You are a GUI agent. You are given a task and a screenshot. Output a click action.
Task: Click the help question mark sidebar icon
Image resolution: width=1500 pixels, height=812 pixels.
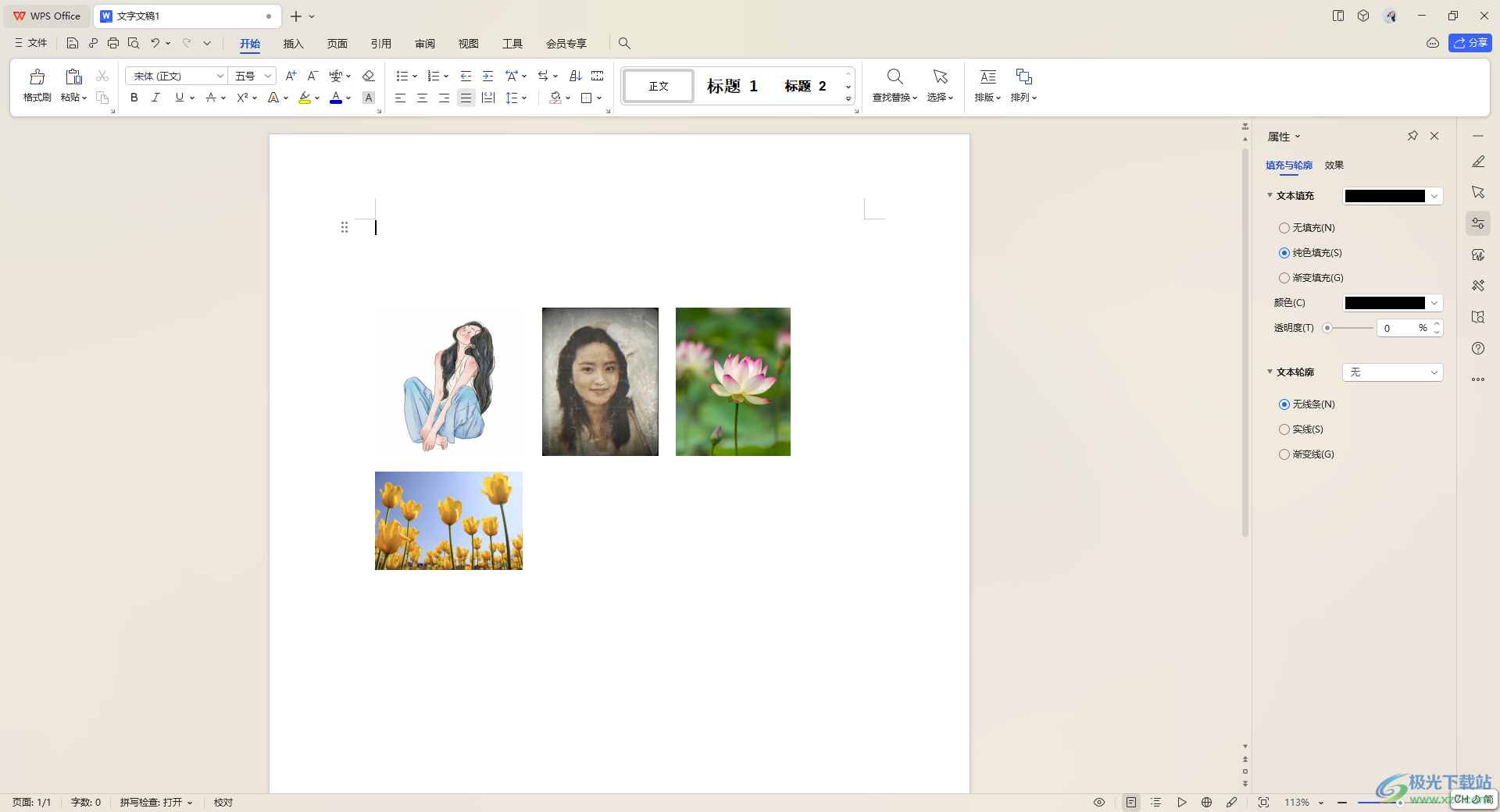1478,348
